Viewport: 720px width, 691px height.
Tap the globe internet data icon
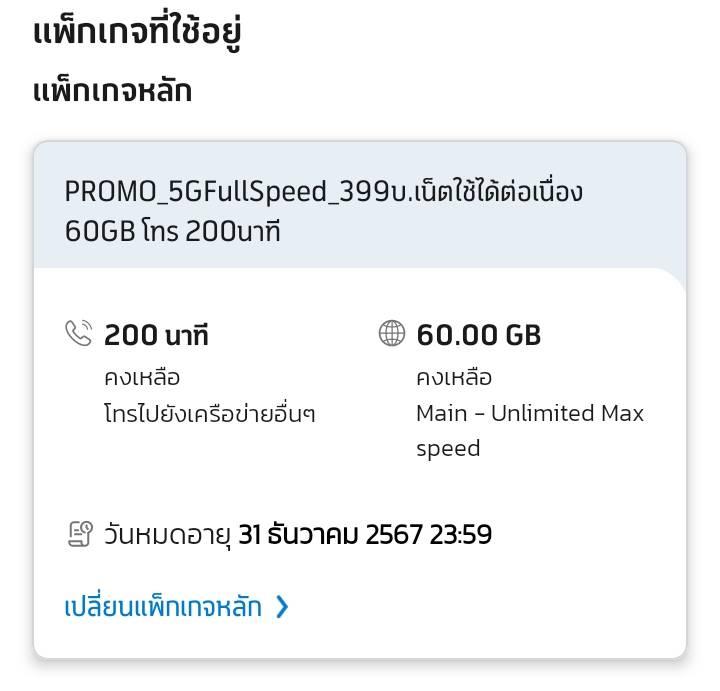tap(392, 333)
